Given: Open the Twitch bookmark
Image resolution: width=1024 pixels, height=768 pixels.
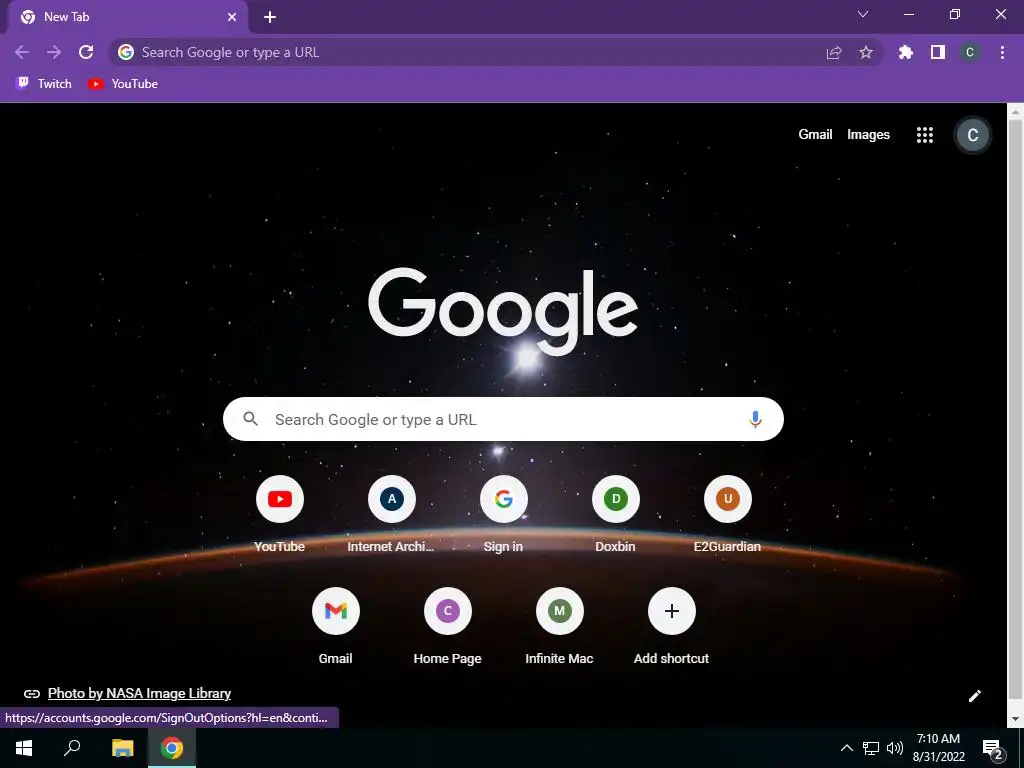Looking at the screenshot, I should [x=44, y=84].
